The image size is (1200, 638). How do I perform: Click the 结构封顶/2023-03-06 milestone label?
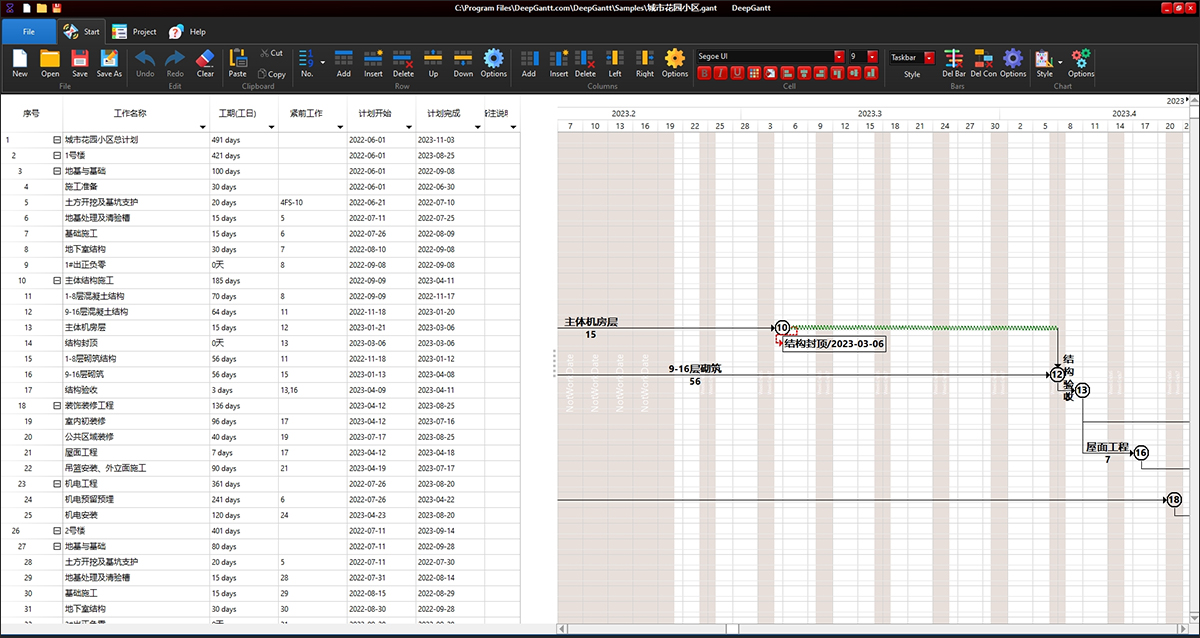pos(835,344)
